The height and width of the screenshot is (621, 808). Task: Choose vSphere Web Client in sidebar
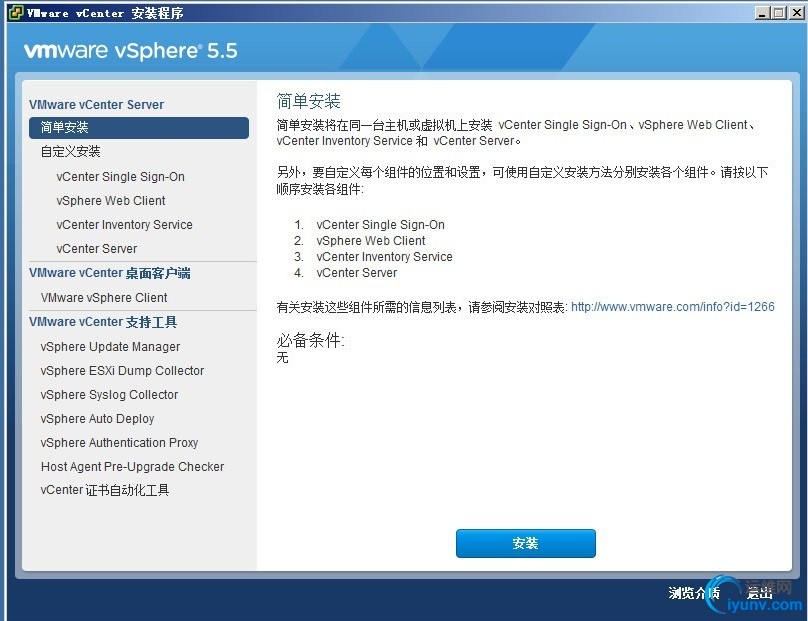[111, 201]
